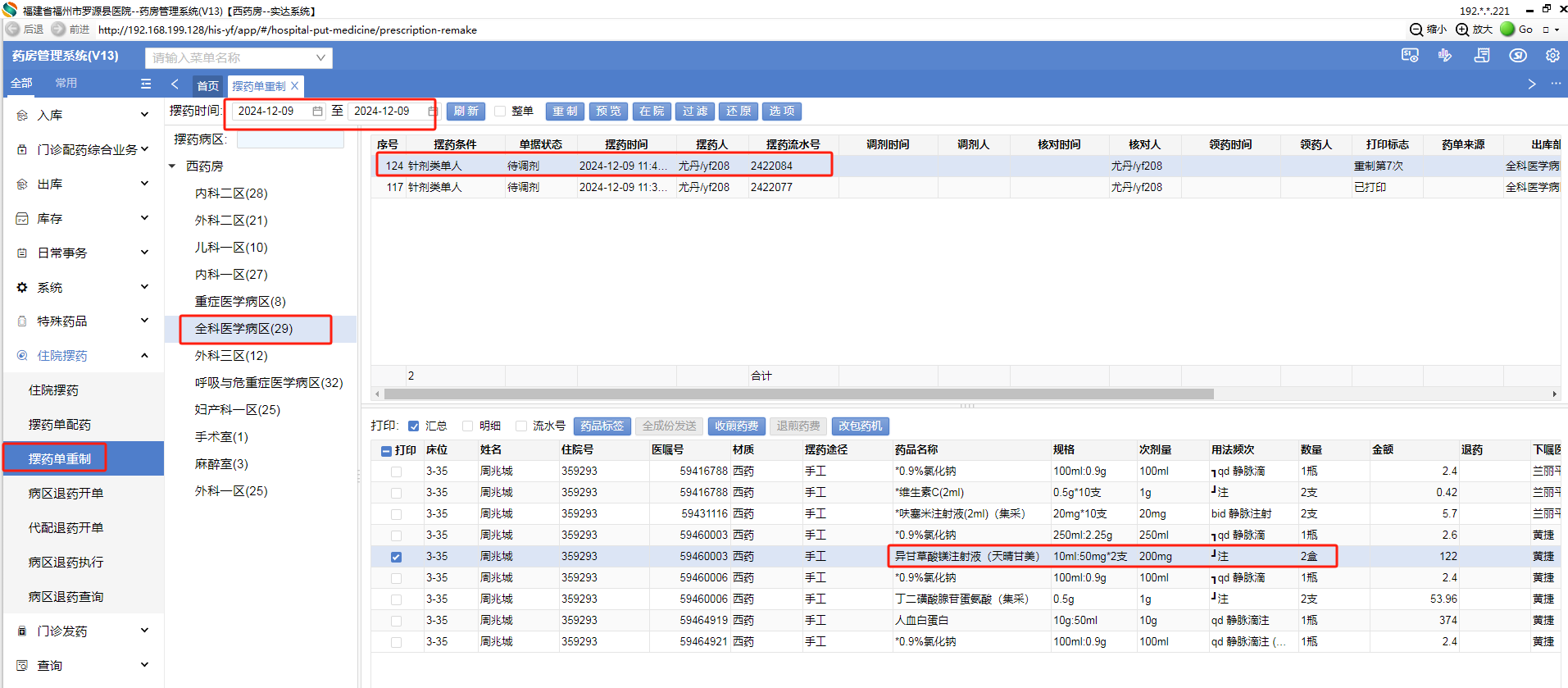Uncheck the 汇总 print checkbox
Image resolution: width=1568 pixels, height=688 pixels.
[x=414, y=426]
